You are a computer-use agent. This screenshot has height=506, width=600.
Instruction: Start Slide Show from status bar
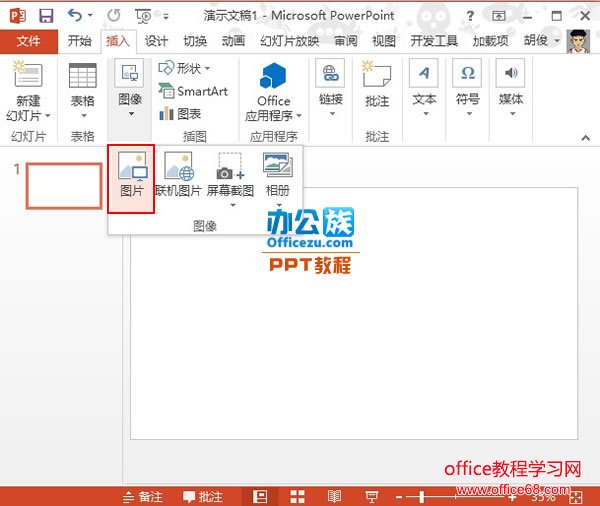click(x=371, y=497)
